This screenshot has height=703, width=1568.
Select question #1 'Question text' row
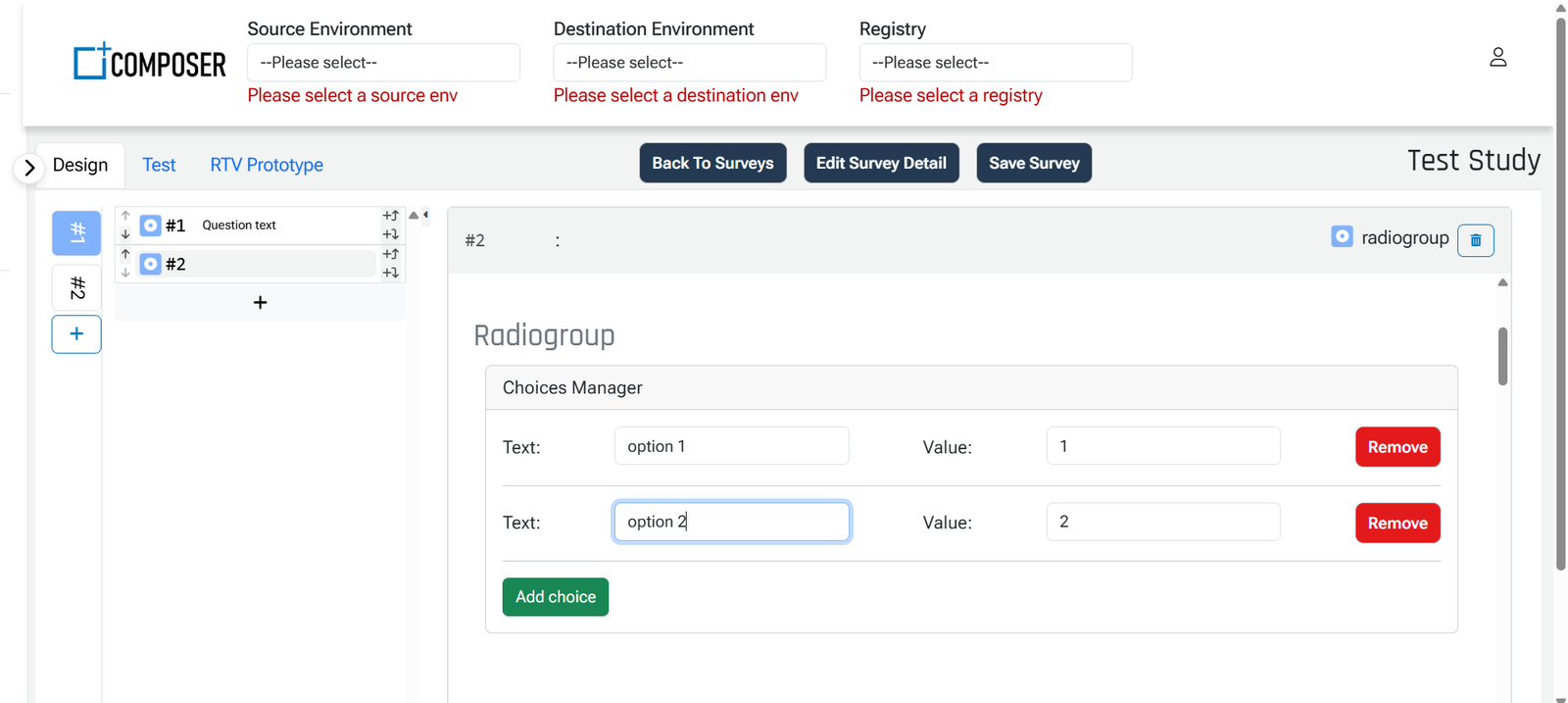259,226
